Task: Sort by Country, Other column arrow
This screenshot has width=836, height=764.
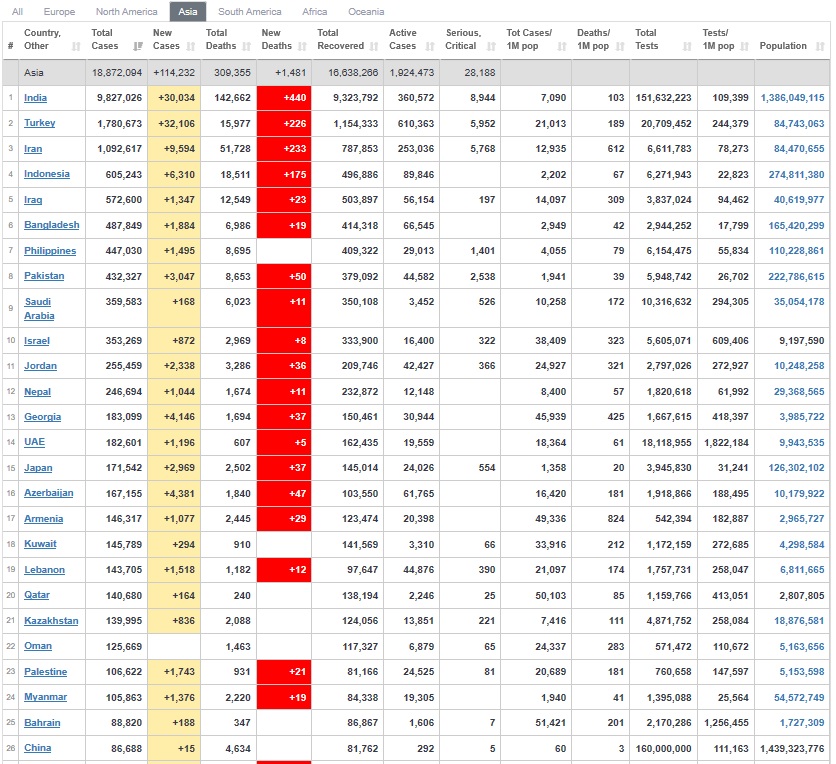Action: tap(76, 46)
